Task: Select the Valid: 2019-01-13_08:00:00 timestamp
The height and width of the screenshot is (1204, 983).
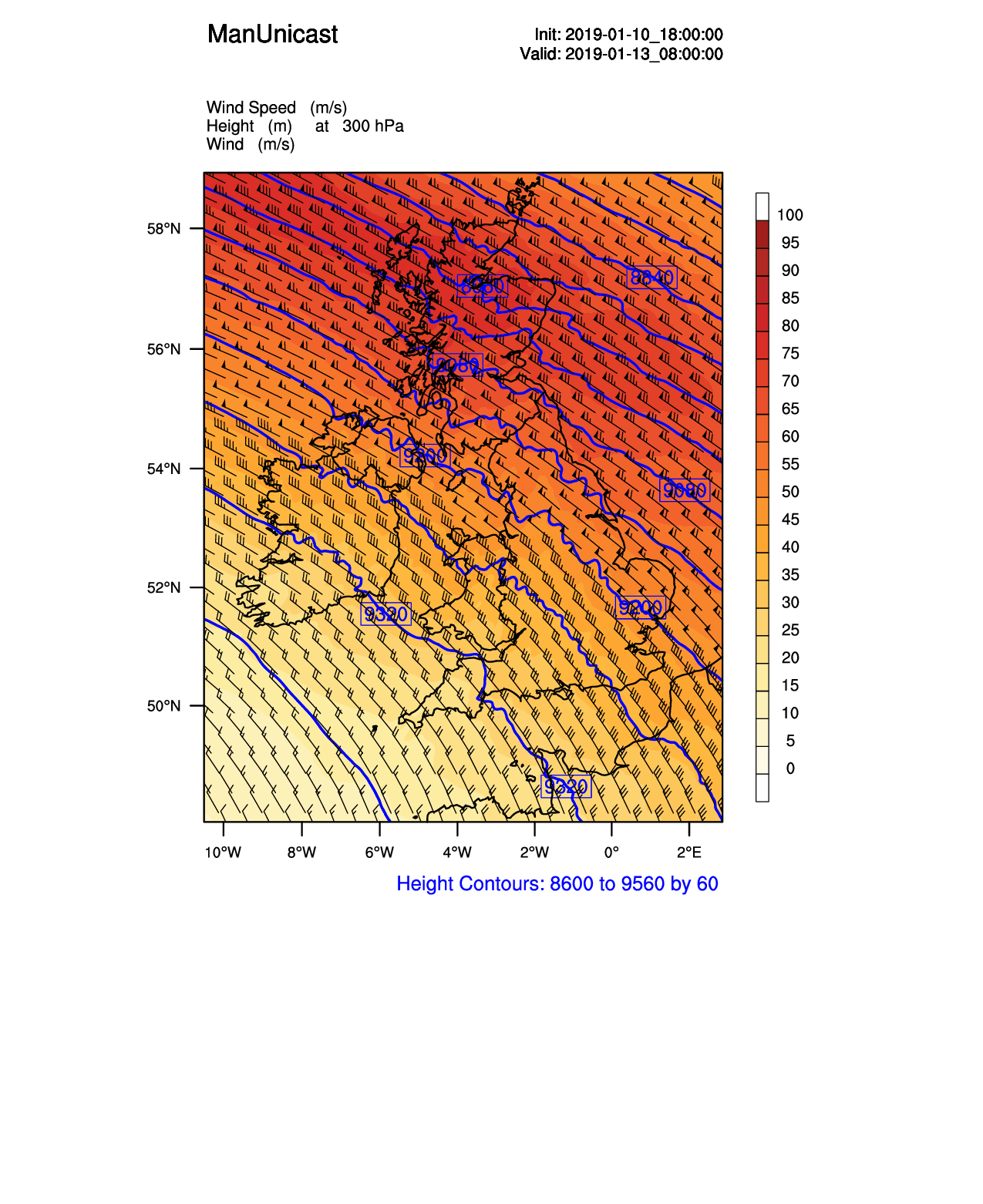Action: [x=621, y=54]
